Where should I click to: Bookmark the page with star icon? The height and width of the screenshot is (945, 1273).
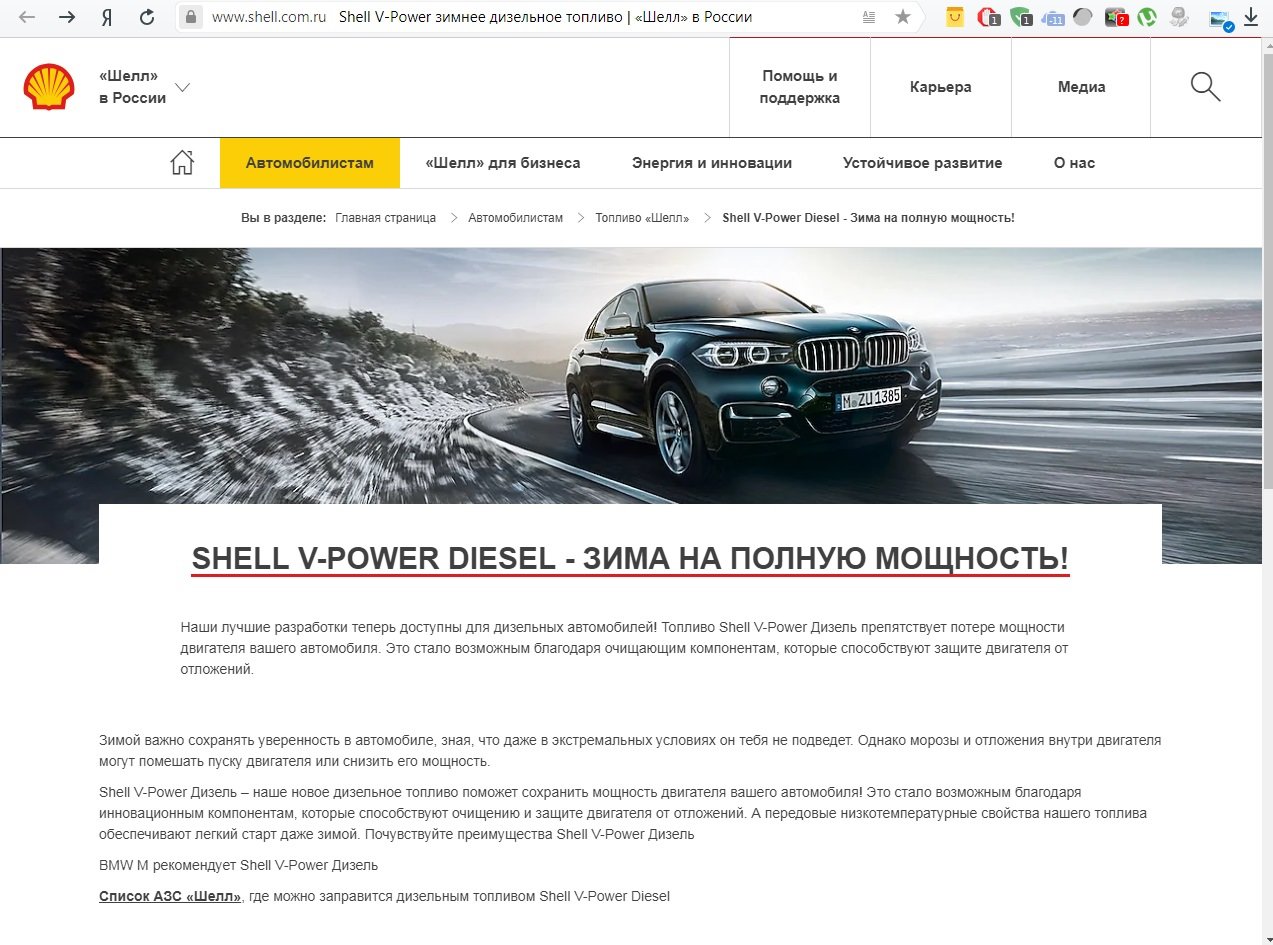point(903,17)
